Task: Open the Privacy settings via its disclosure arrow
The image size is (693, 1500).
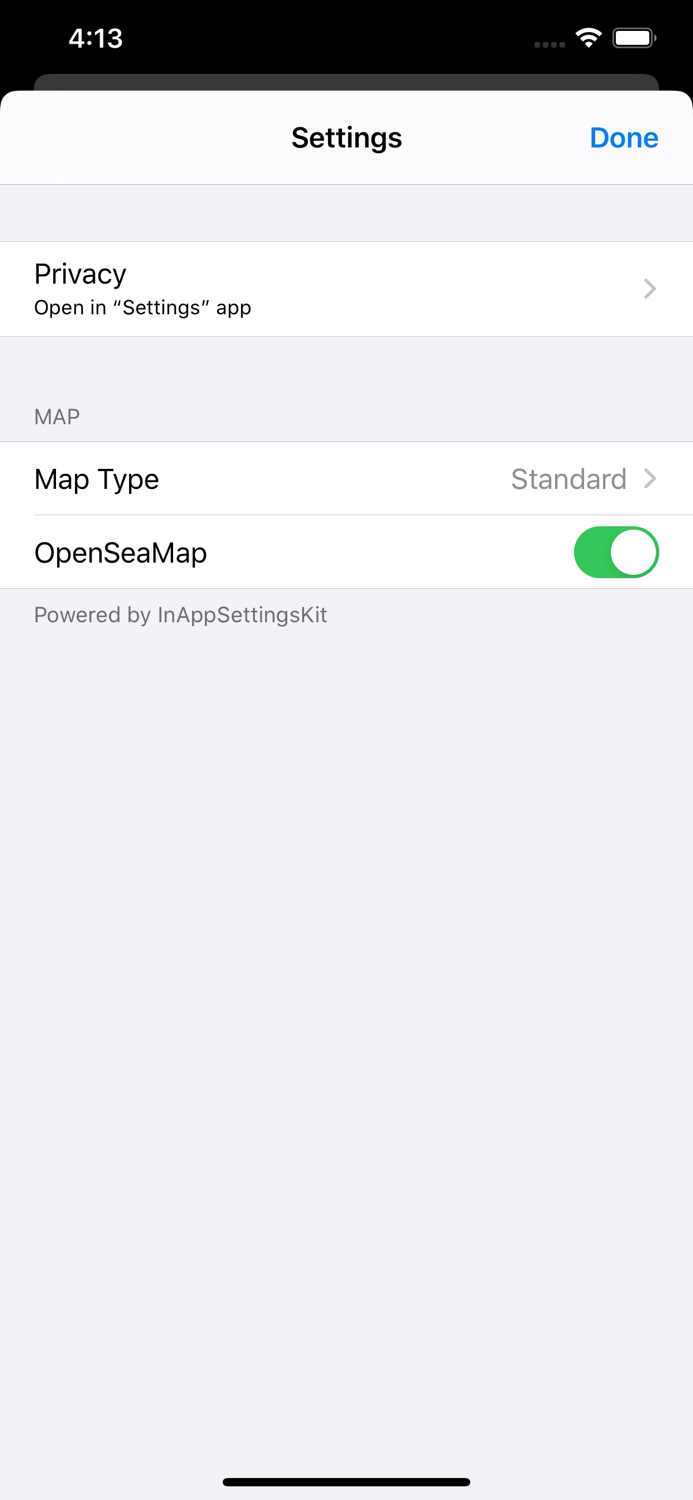Action: (650, 288)
